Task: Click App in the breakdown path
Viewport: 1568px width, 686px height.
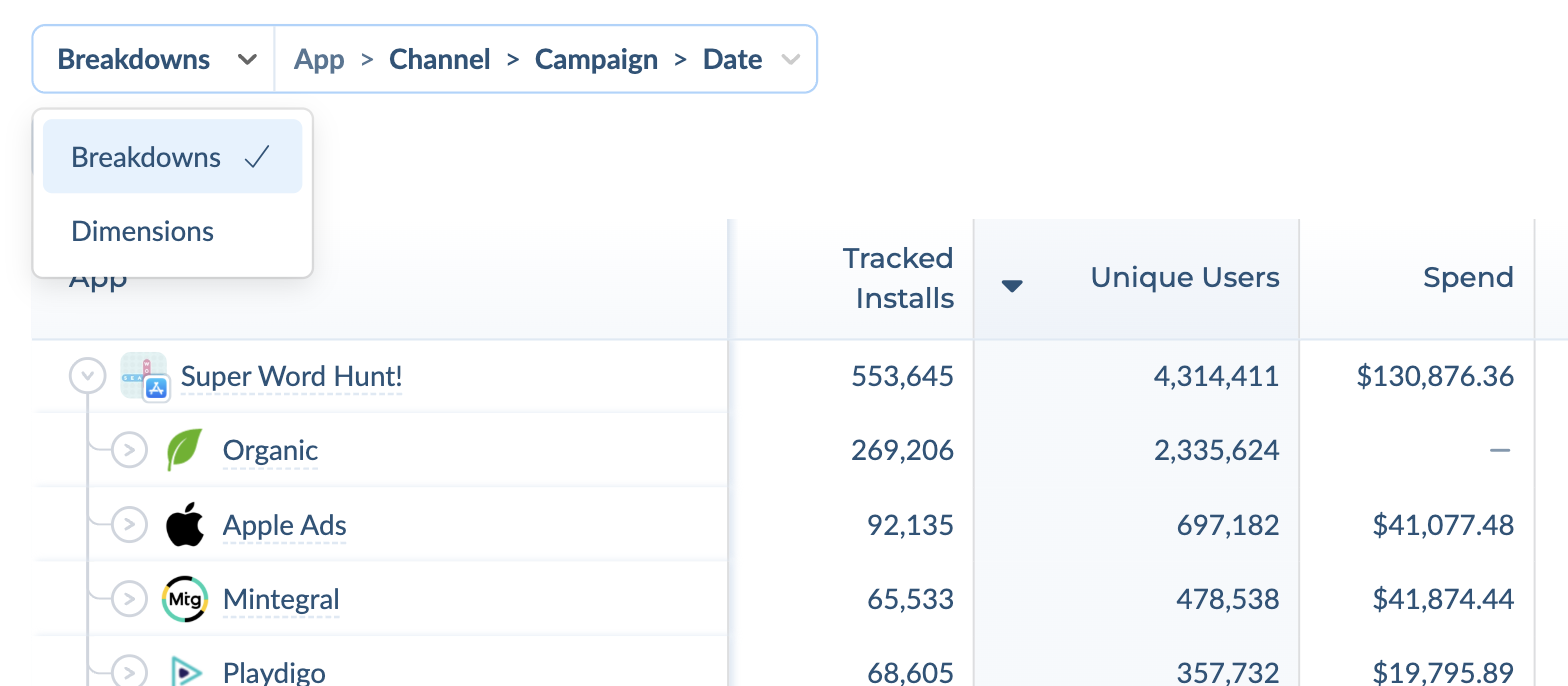Action: coord(319,59)
